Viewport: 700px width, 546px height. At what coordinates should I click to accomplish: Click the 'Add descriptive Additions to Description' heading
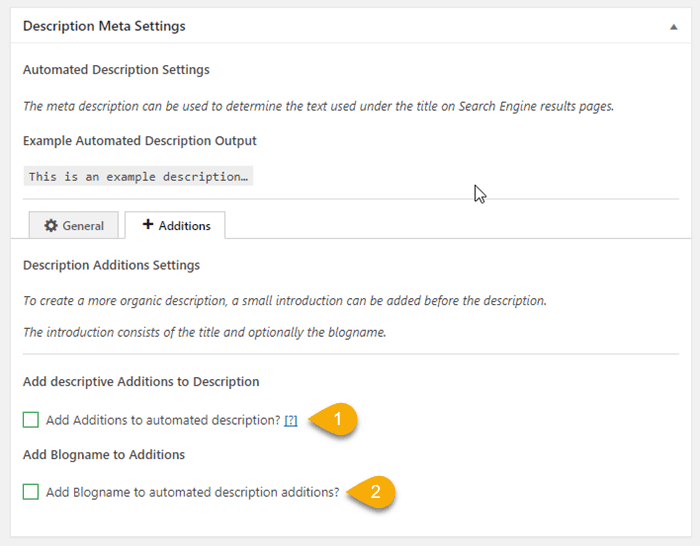pyautogui.click(x=141, y=382)
